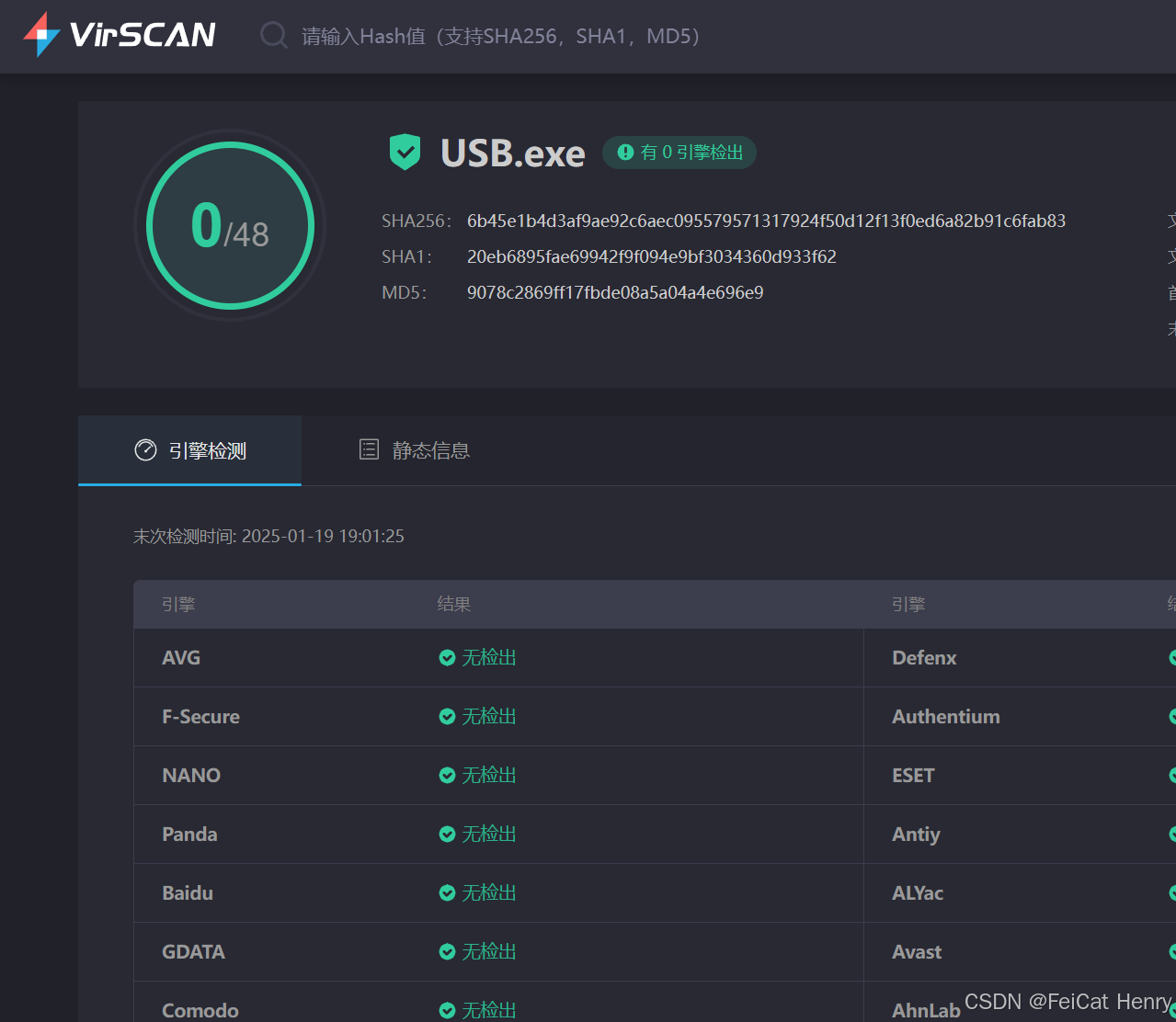The image size is (1176, 1022).
Task: Switch to the 静态信息 tab
Action: (414, 450)
